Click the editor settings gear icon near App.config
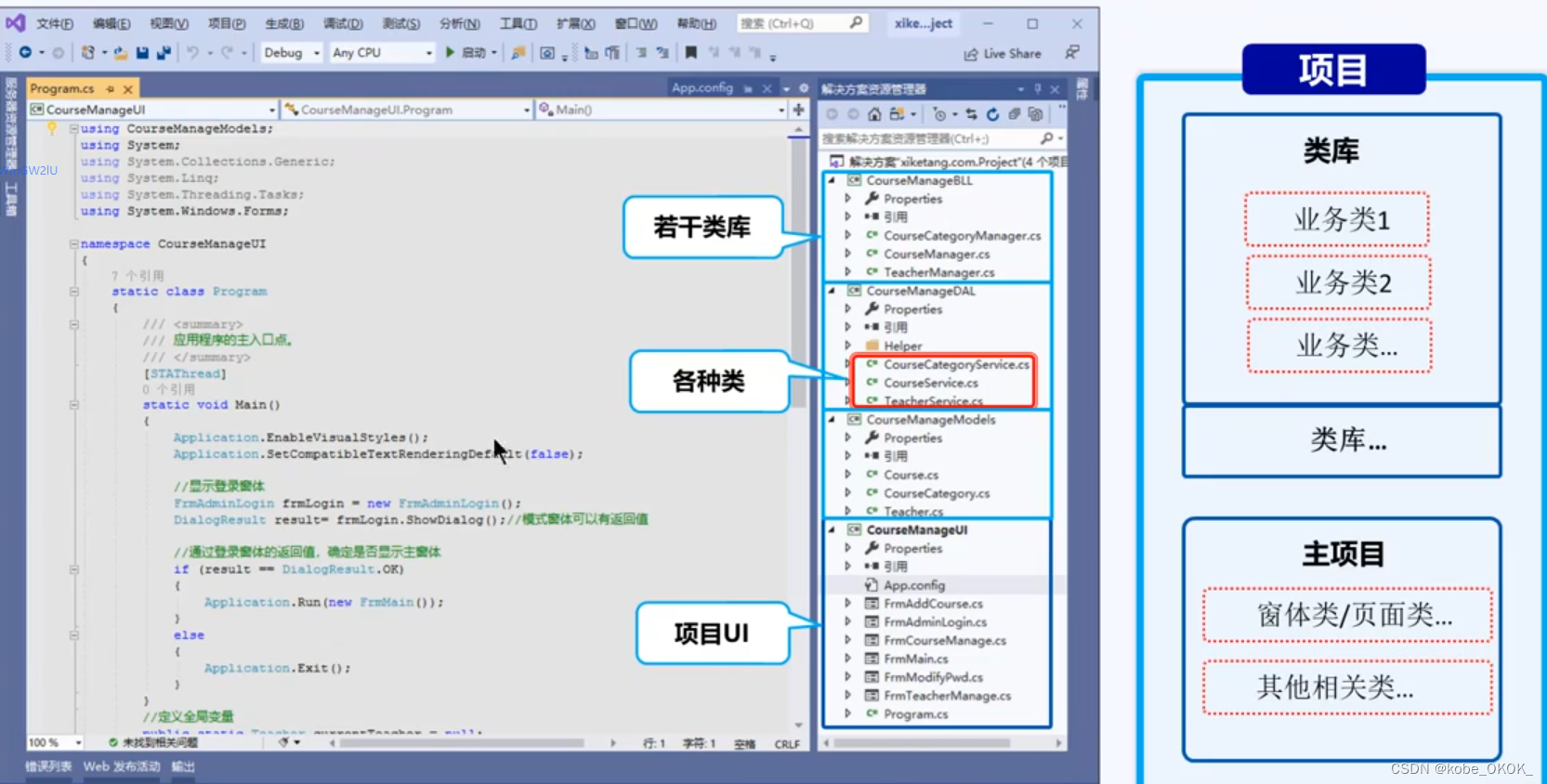Image resolution: width=1547 pixels, height=784 pixels. [804, 88]
